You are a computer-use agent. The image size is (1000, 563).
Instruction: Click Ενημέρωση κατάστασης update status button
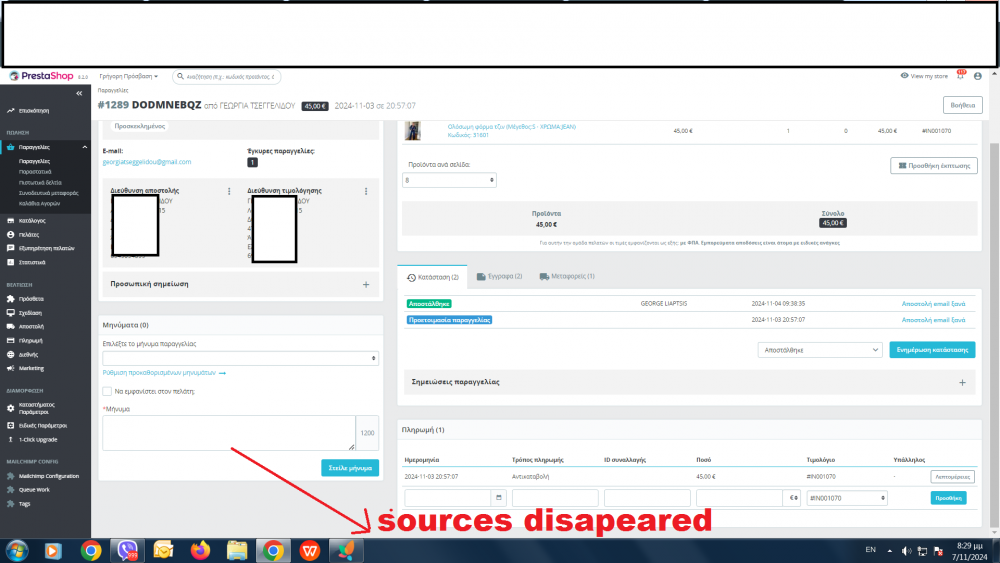932,350
